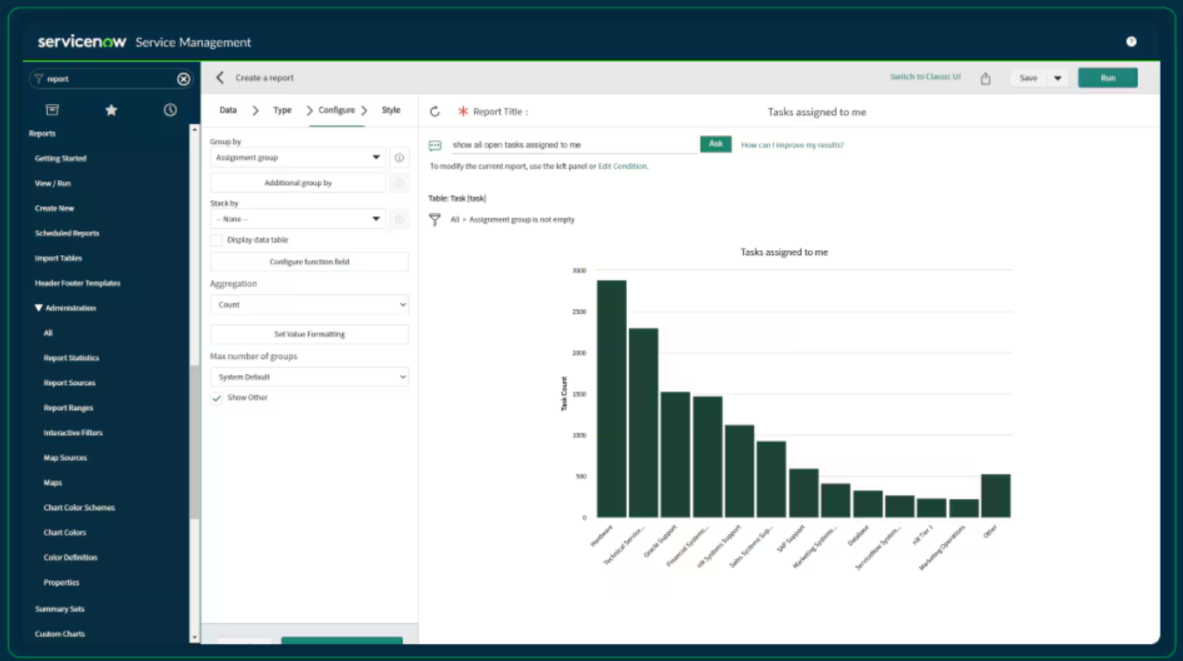The height and width of the screenshot is (661, 1183).
Task: Click the Group by info icon
Action: coord(399,158)
